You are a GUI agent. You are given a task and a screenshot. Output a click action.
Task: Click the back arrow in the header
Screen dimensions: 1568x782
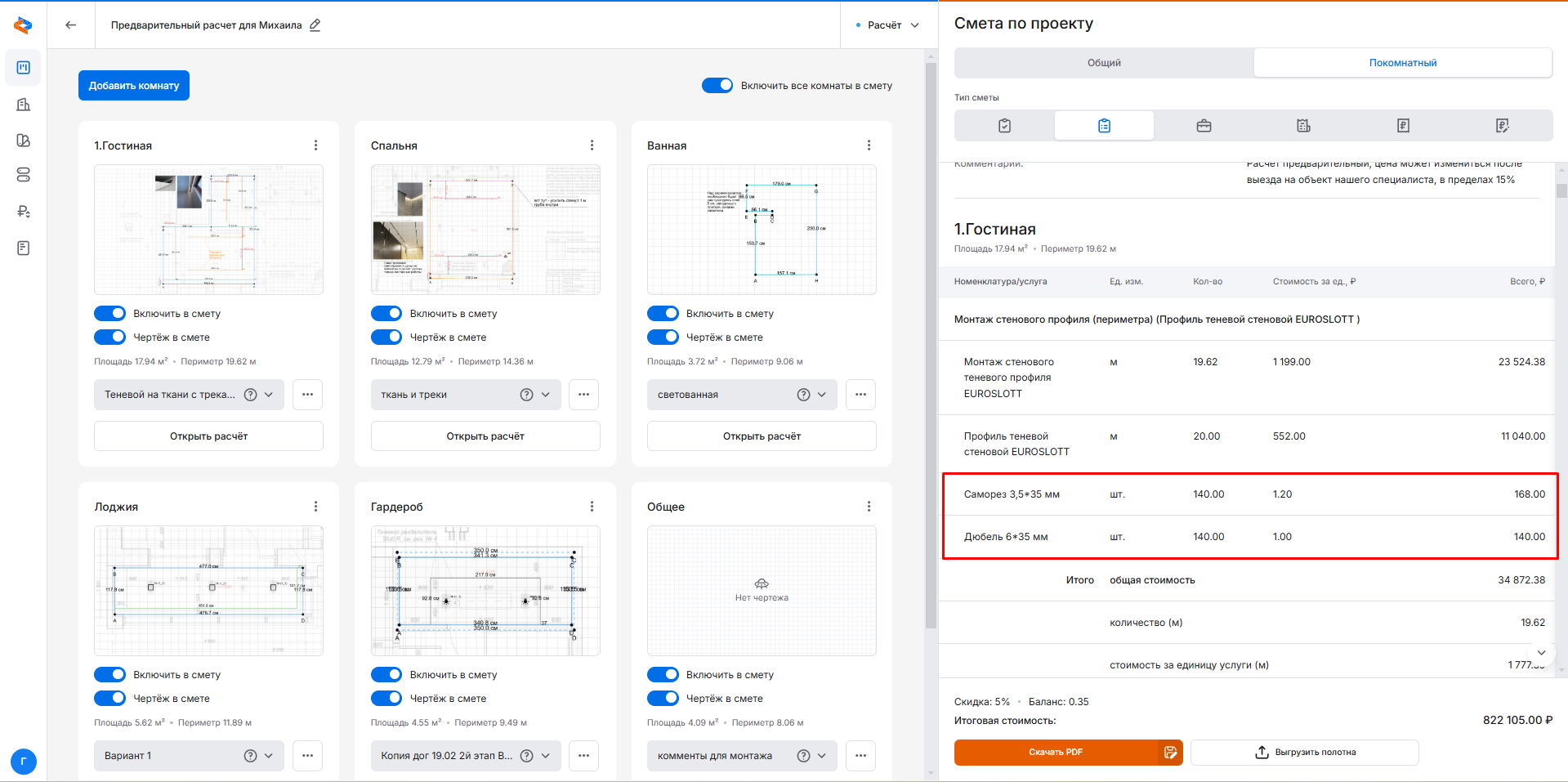(x=71, y=25)
